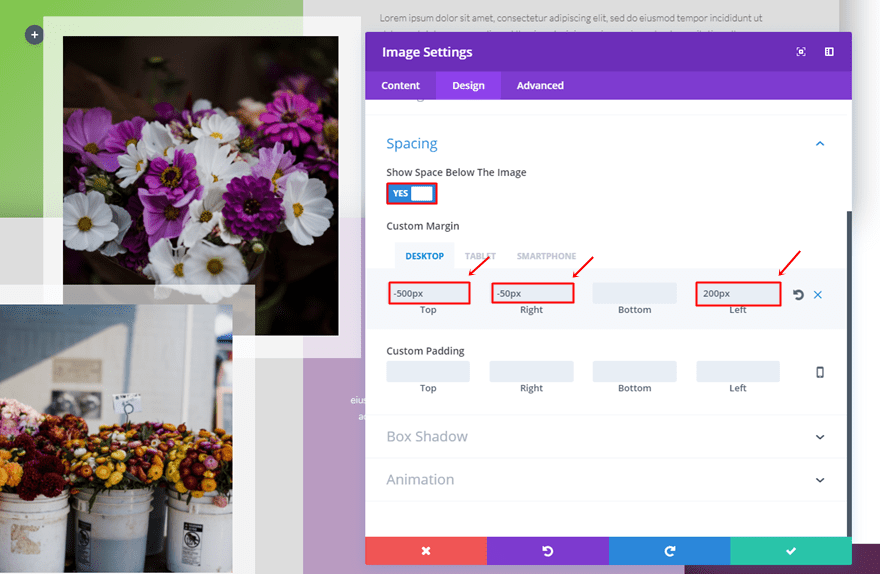Select the Smartphone margin tab

(x=546, y=256)
